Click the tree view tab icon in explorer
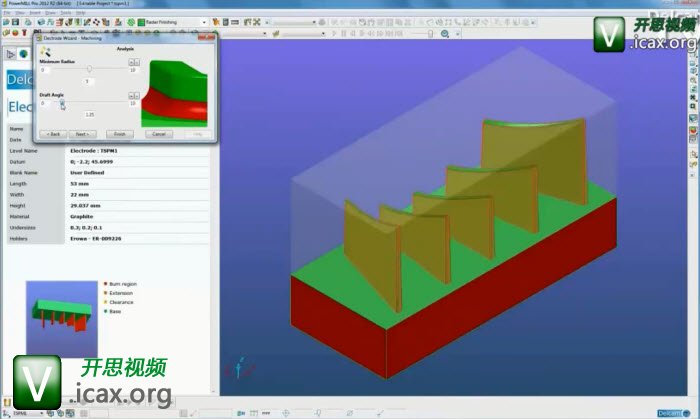Screen dimensions: 700x419 coord(10,54)
